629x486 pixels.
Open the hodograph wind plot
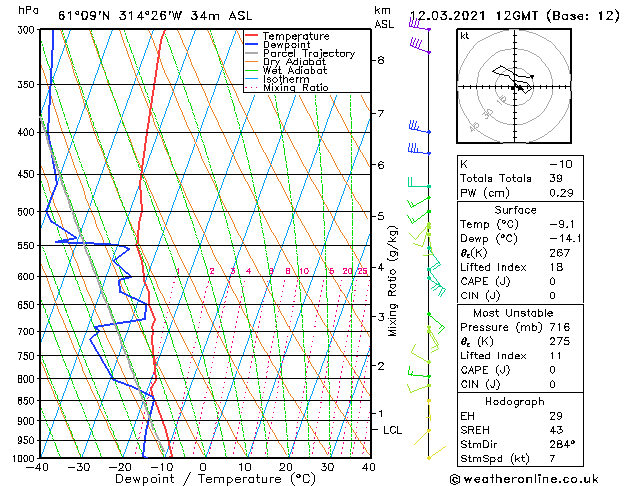[x=514, y=86]
